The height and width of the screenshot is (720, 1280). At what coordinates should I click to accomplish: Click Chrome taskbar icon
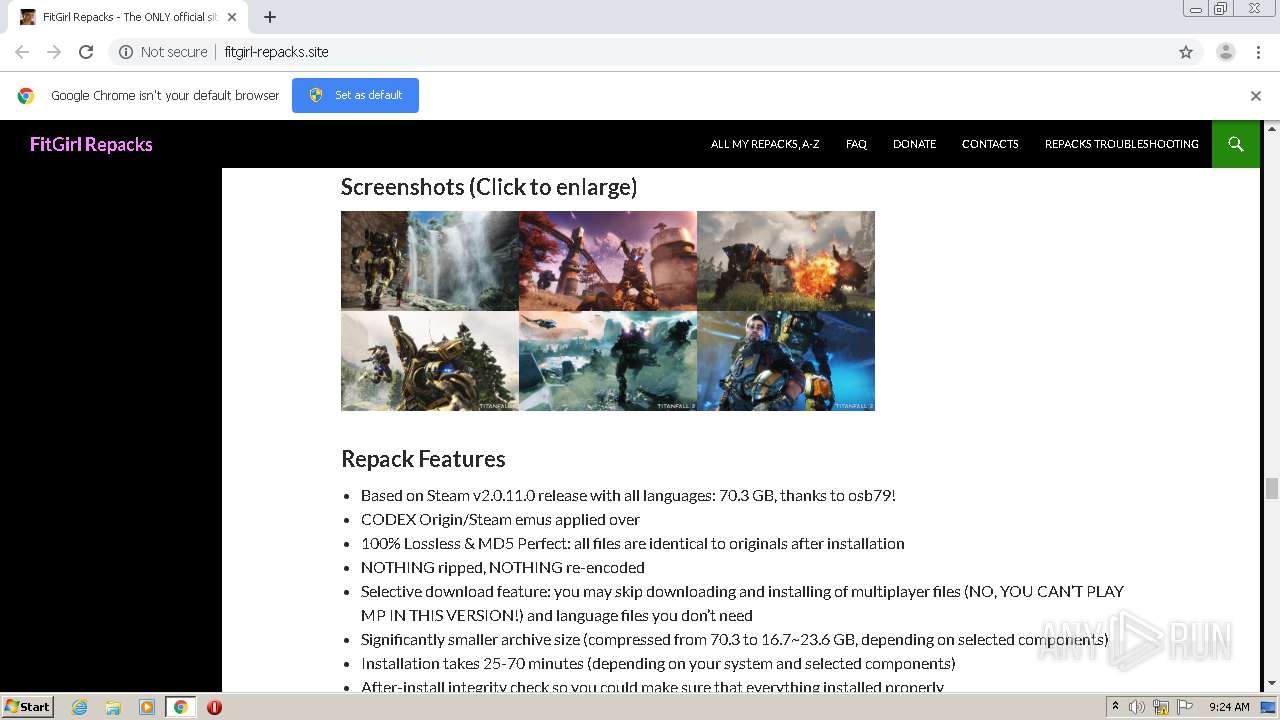(180, 707)
